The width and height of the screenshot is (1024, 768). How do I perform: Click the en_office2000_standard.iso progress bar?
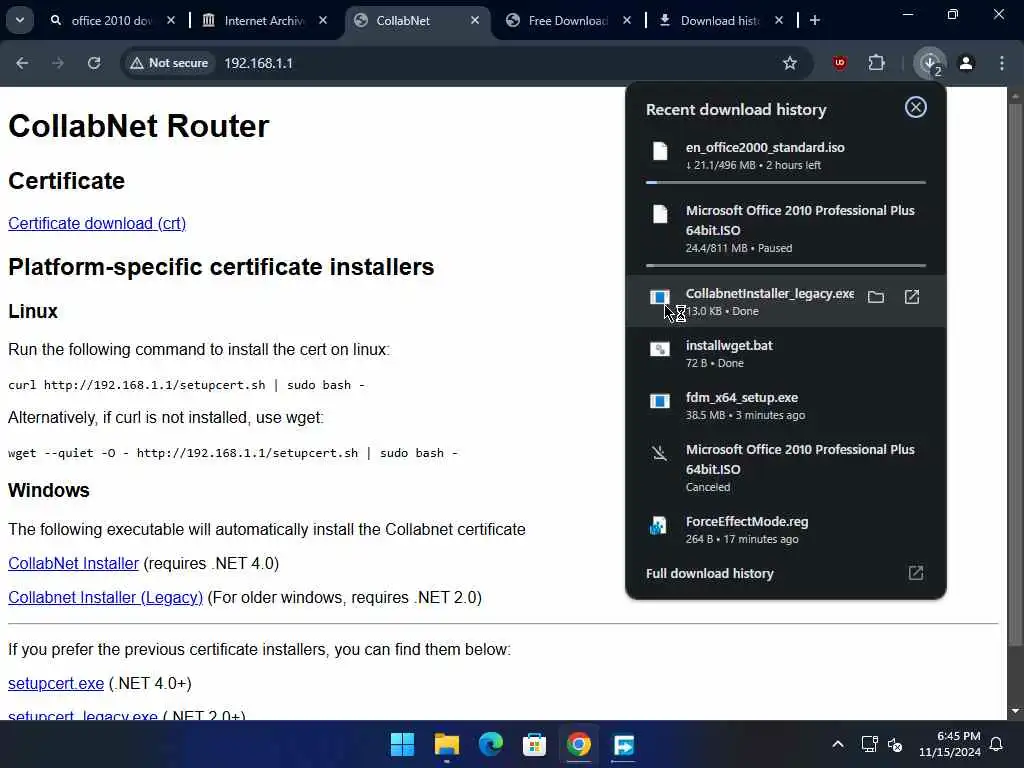[x=786, y=182]
